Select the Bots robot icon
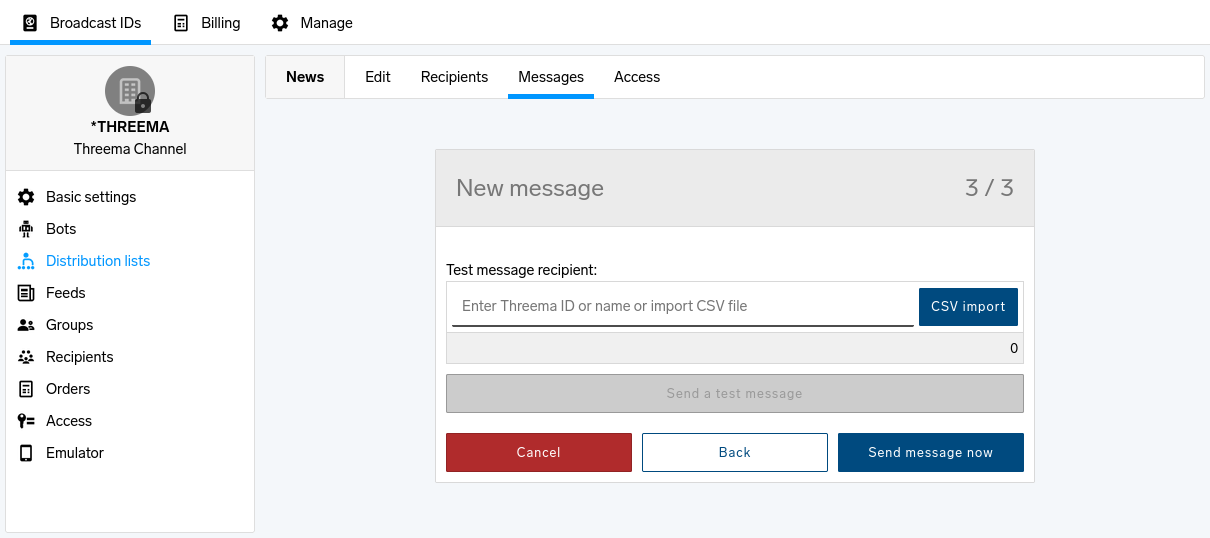This screenshot has height=538, width=1210. [x=27, y=229]
